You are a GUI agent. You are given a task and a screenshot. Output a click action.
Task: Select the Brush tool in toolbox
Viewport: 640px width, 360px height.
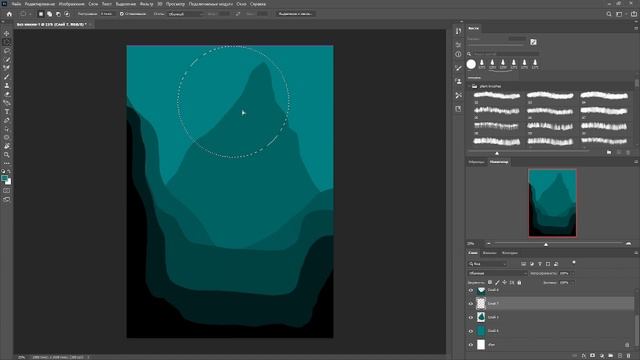(x=7, y=77)
